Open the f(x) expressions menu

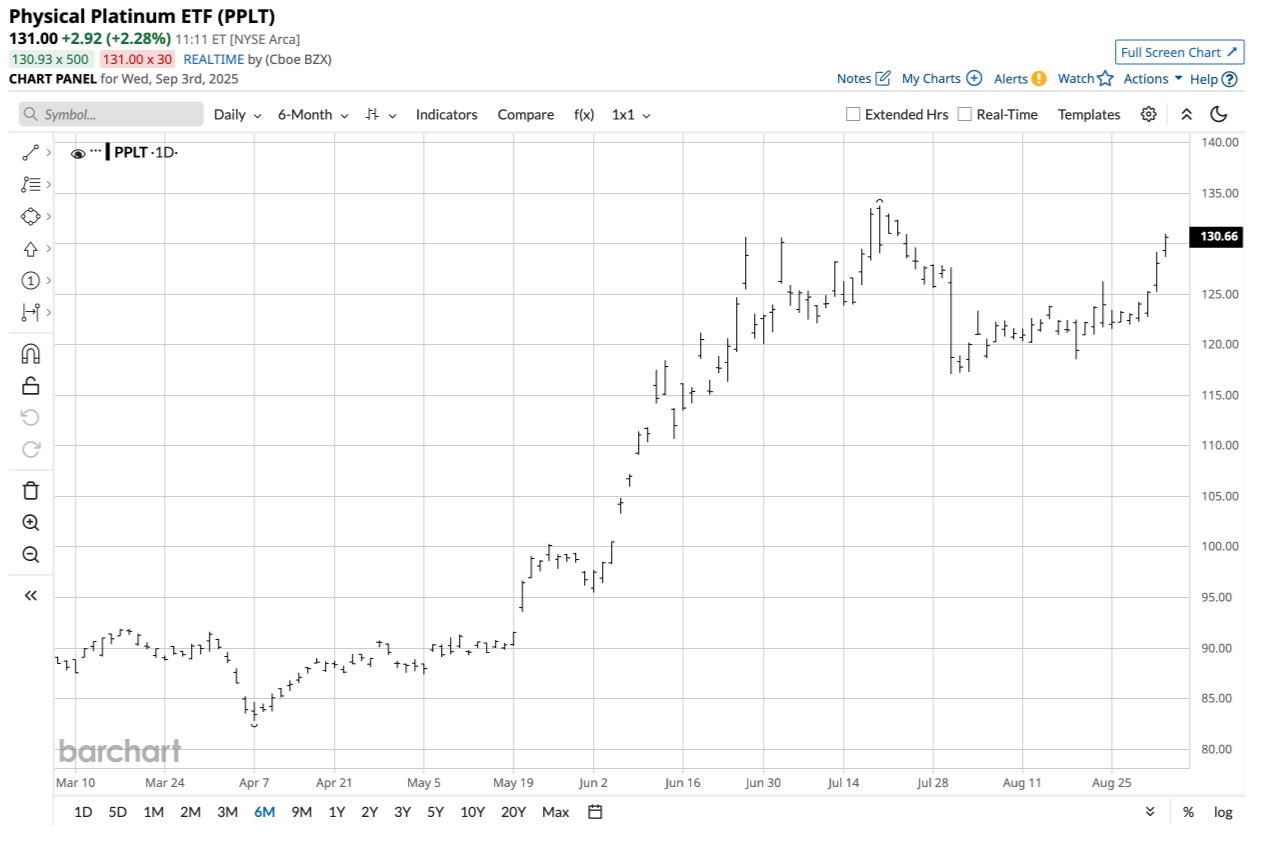(x=584, y=114)
